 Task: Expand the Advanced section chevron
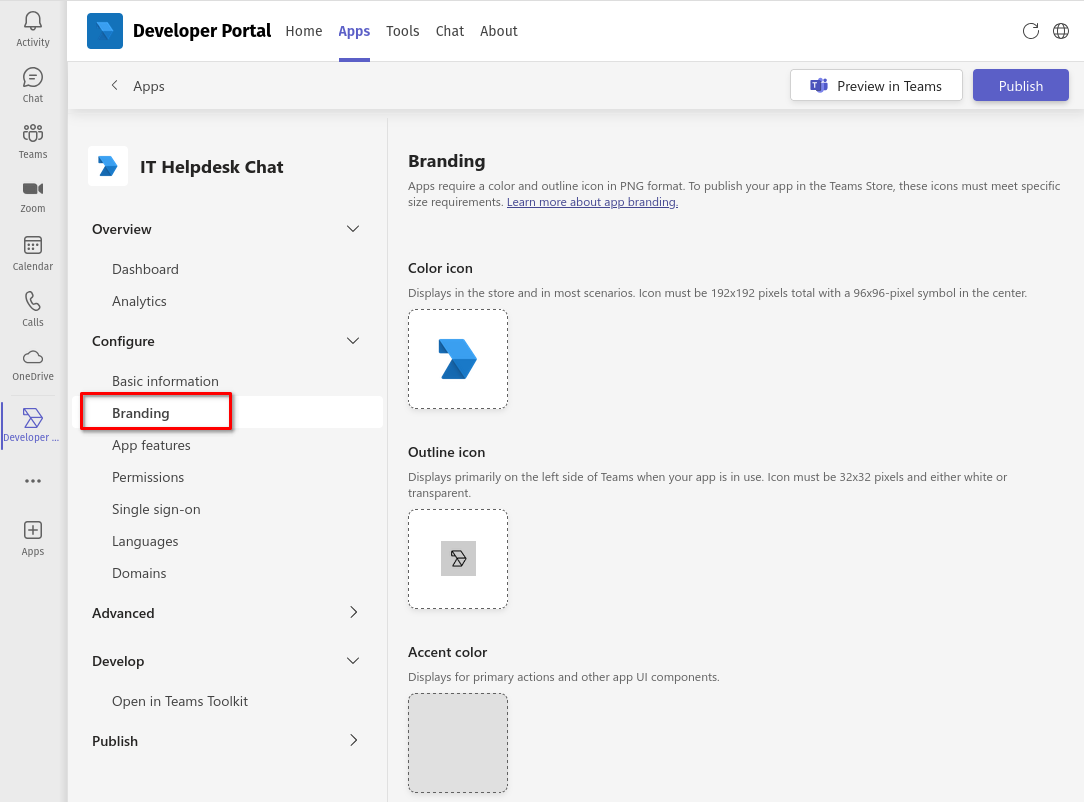(x=353, y=613)
